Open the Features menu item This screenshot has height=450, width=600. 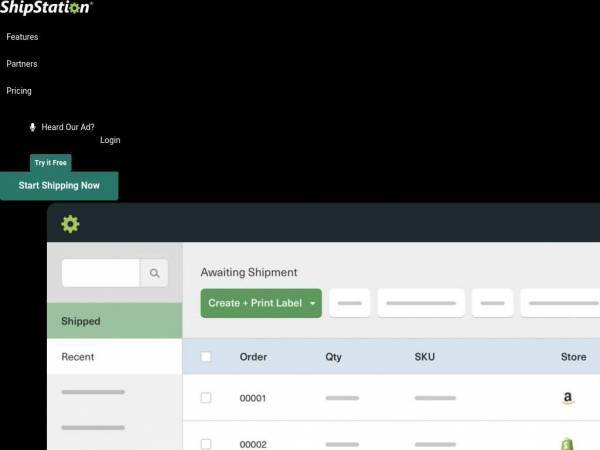[x=22, y=37]
